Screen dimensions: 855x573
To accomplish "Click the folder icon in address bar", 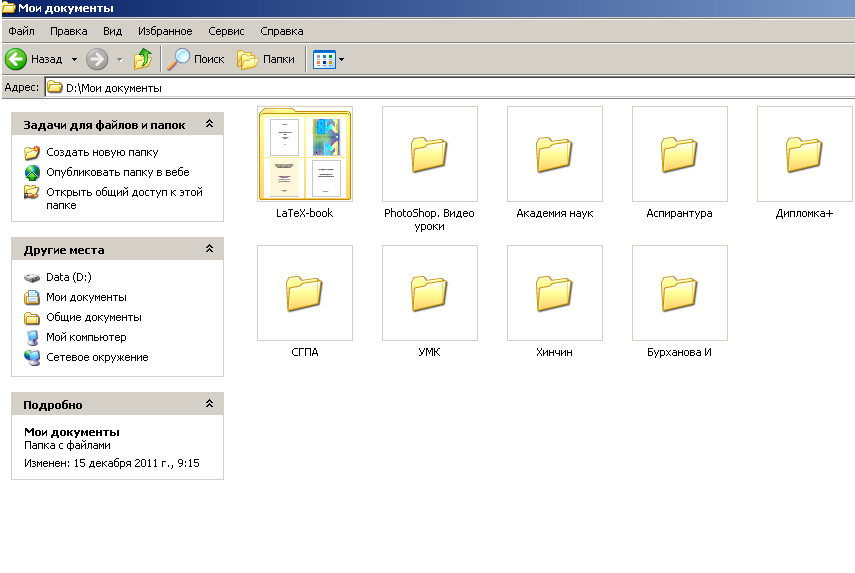I will [x=55, y=87].
